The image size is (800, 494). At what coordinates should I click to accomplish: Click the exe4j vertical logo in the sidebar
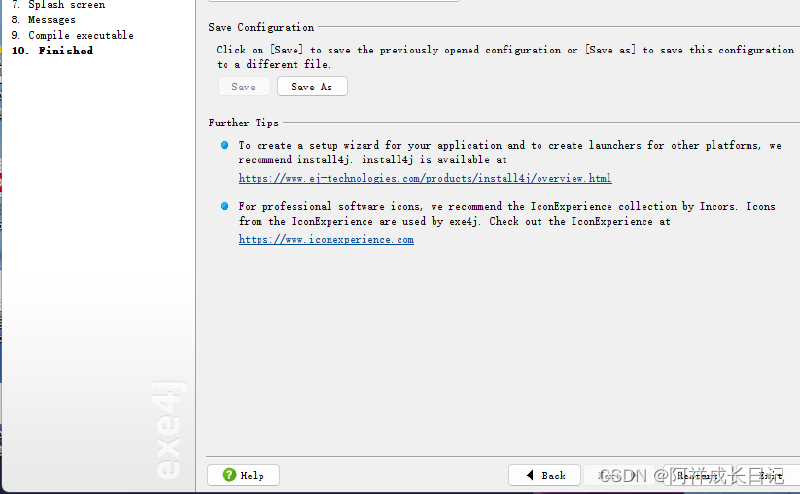[x=169, y=429]
